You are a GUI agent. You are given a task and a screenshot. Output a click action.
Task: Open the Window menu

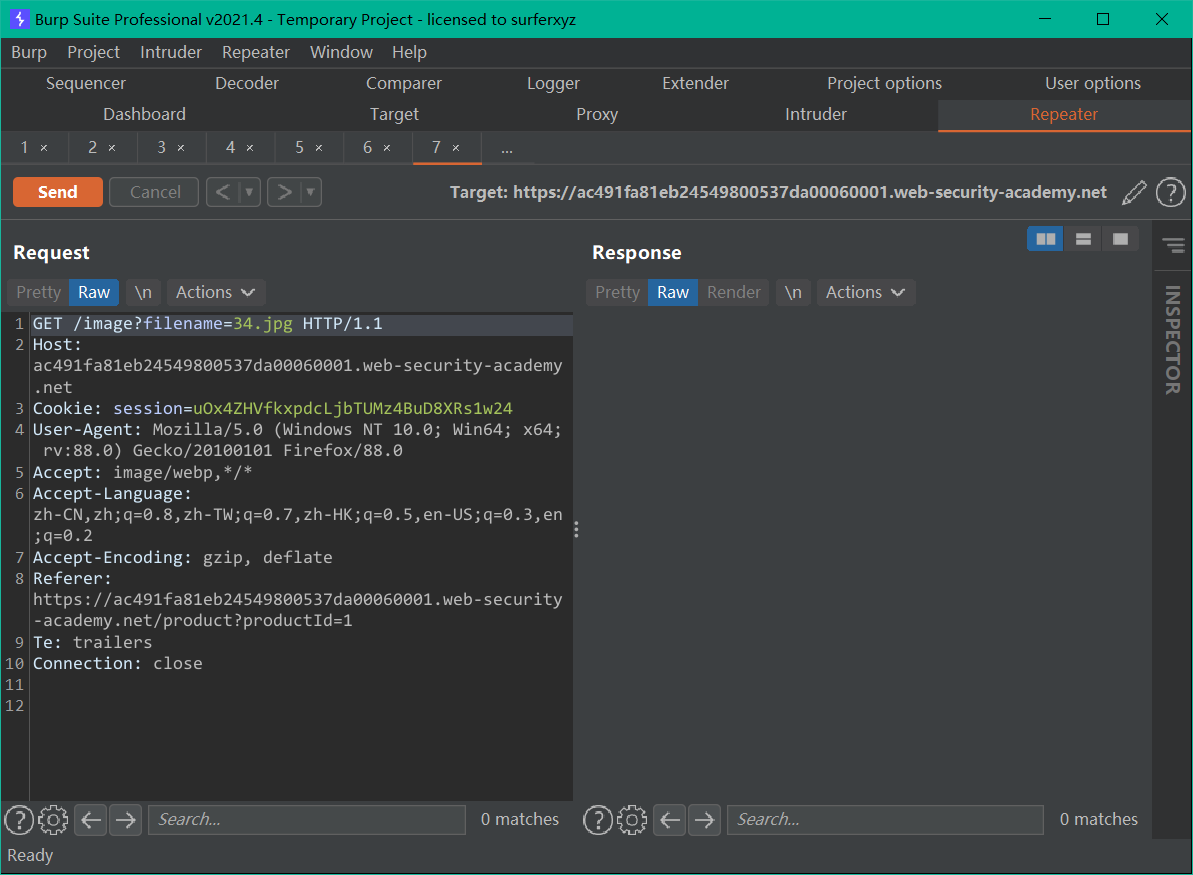click(x=341, y=52)
